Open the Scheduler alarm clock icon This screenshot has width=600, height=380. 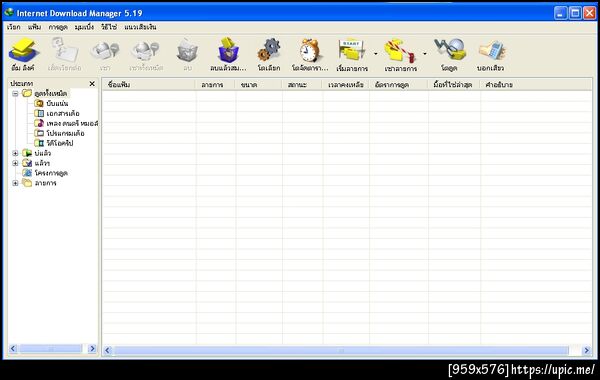(x=310, y=50)
